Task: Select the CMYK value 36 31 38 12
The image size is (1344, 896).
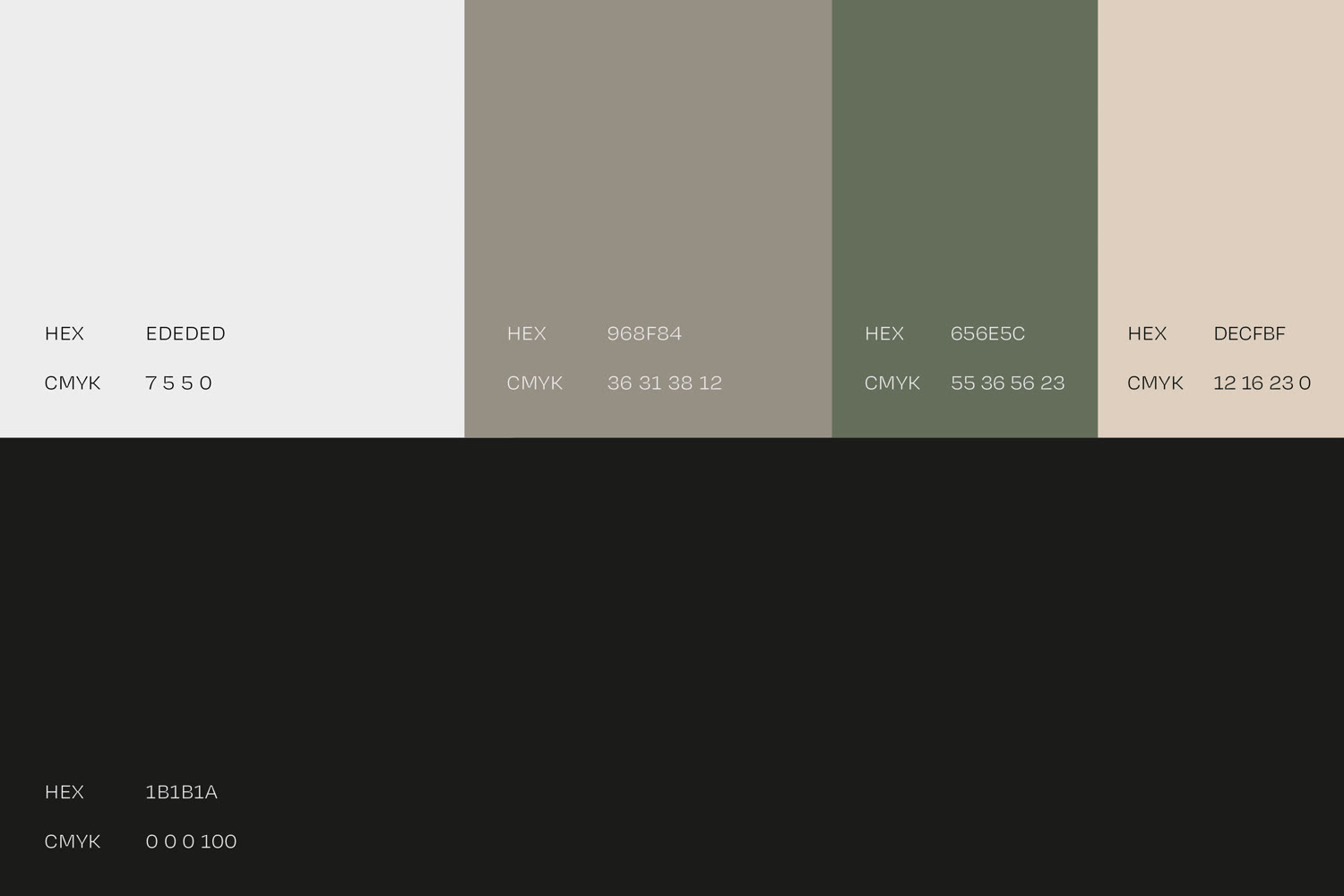Action: (664, 383)
